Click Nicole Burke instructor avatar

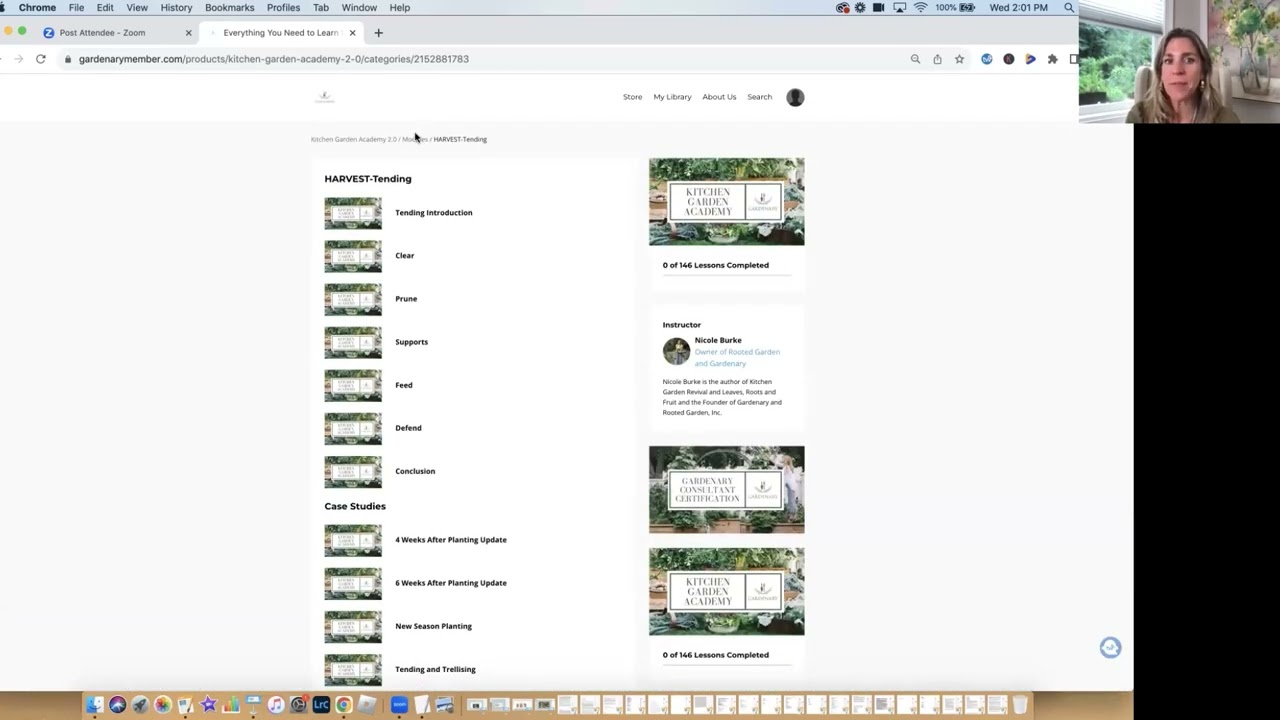(676, 351)
